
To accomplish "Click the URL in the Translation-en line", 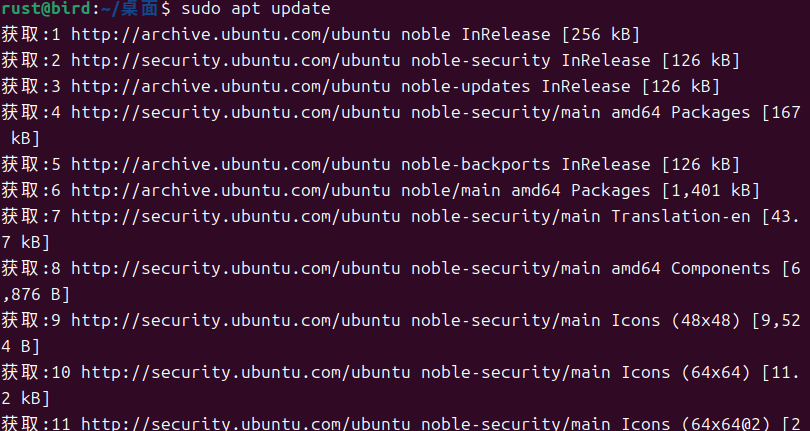I will tap(236, 217).
